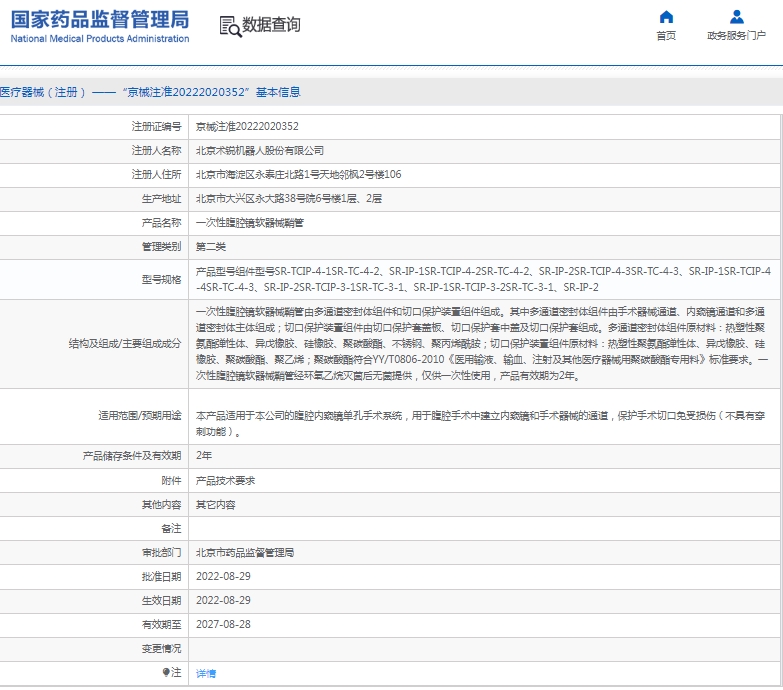
Task: Click the 注册证编号 row label
Action: coord(156,126)
